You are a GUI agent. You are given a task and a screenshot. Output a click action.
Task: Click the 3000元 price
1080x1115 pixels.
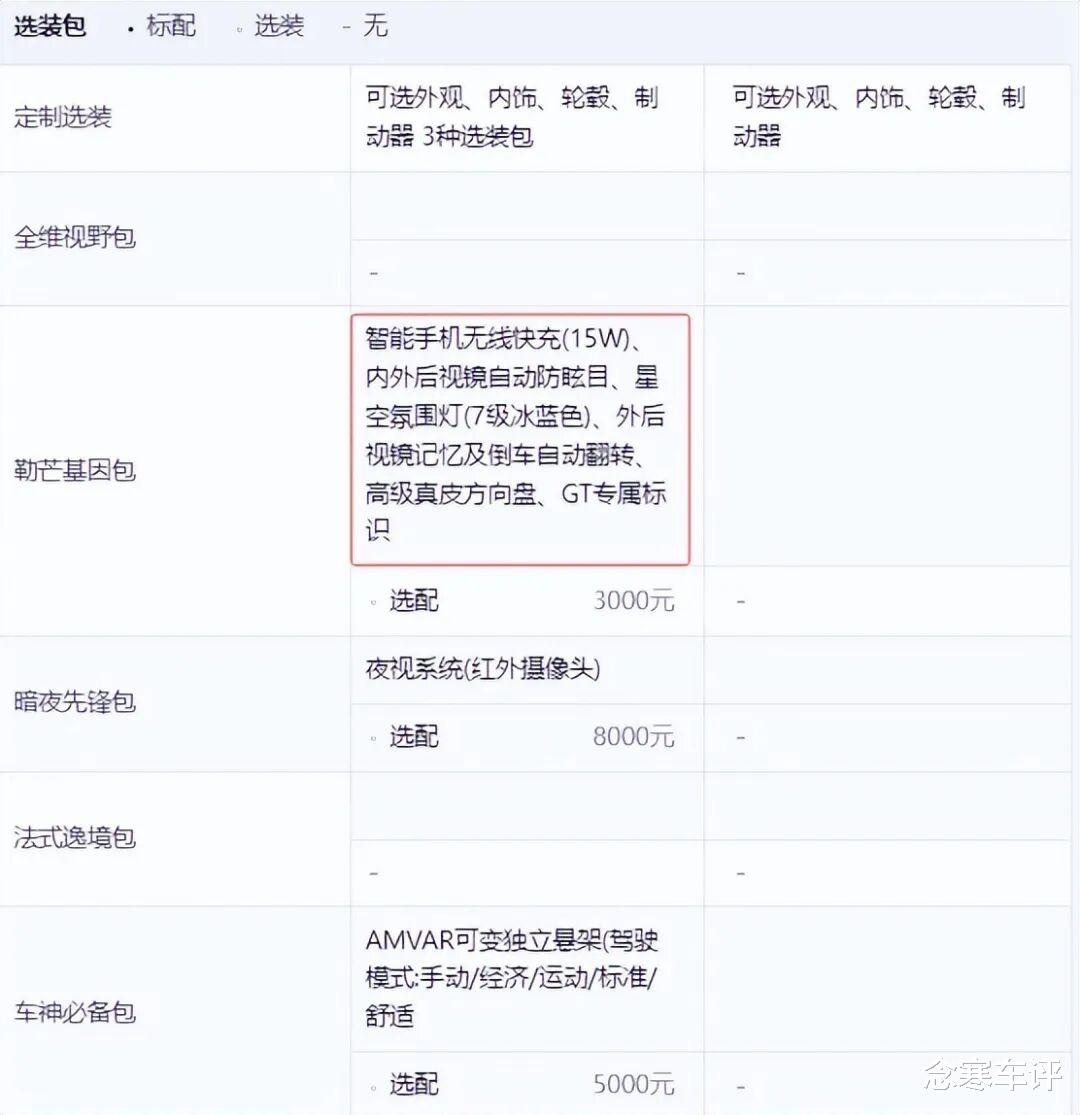point(633,601)
